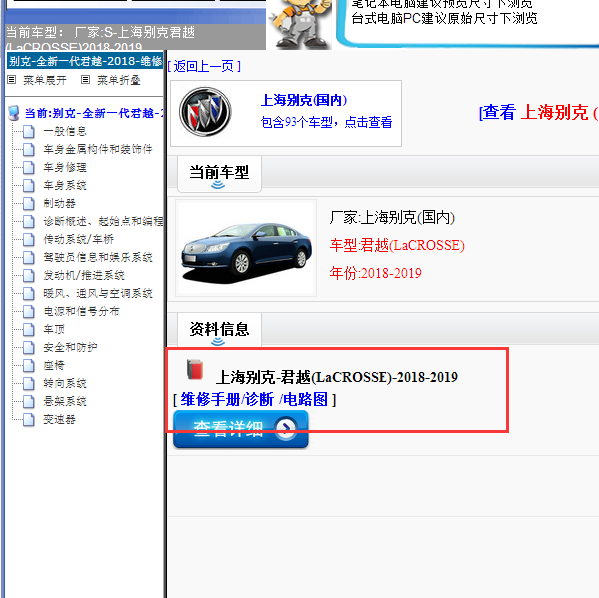Click page icon beside 车身系统
This screenshot has width=599, height=598.
29,185
